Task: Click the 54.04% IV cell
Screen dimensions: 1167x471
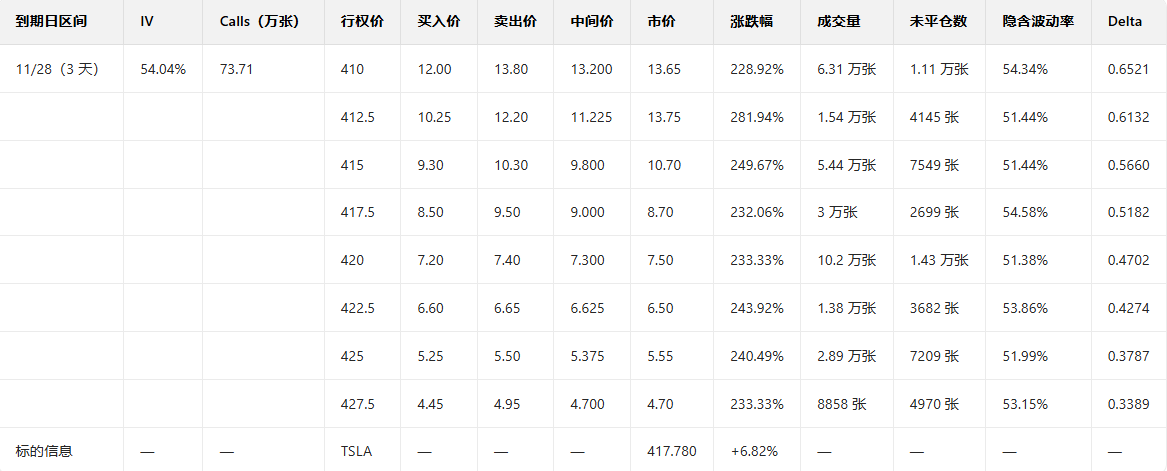Action: [163, 69]
